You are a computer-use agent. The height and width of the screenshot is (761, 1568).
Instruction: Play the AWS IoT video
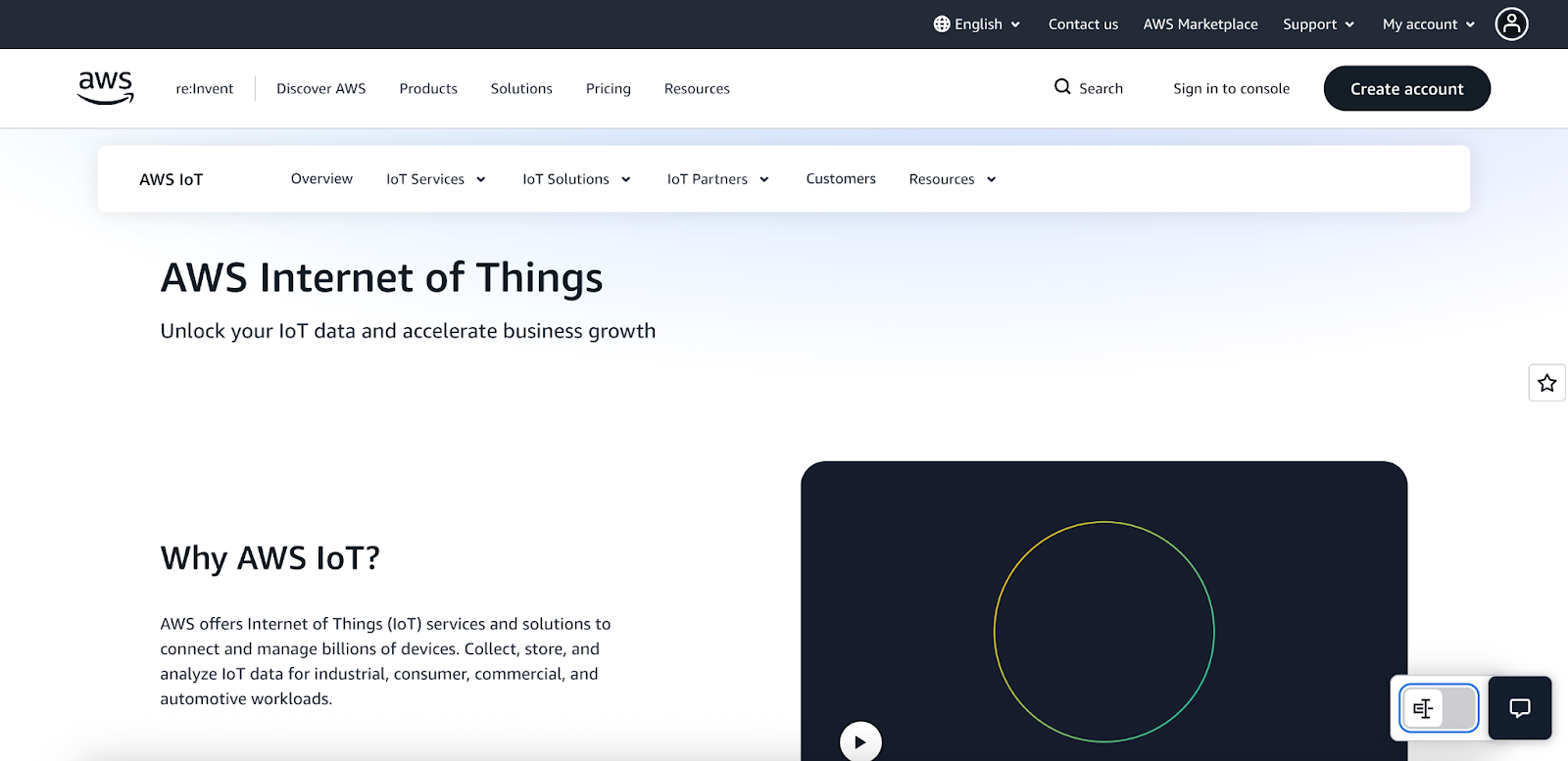coord(860,741)
